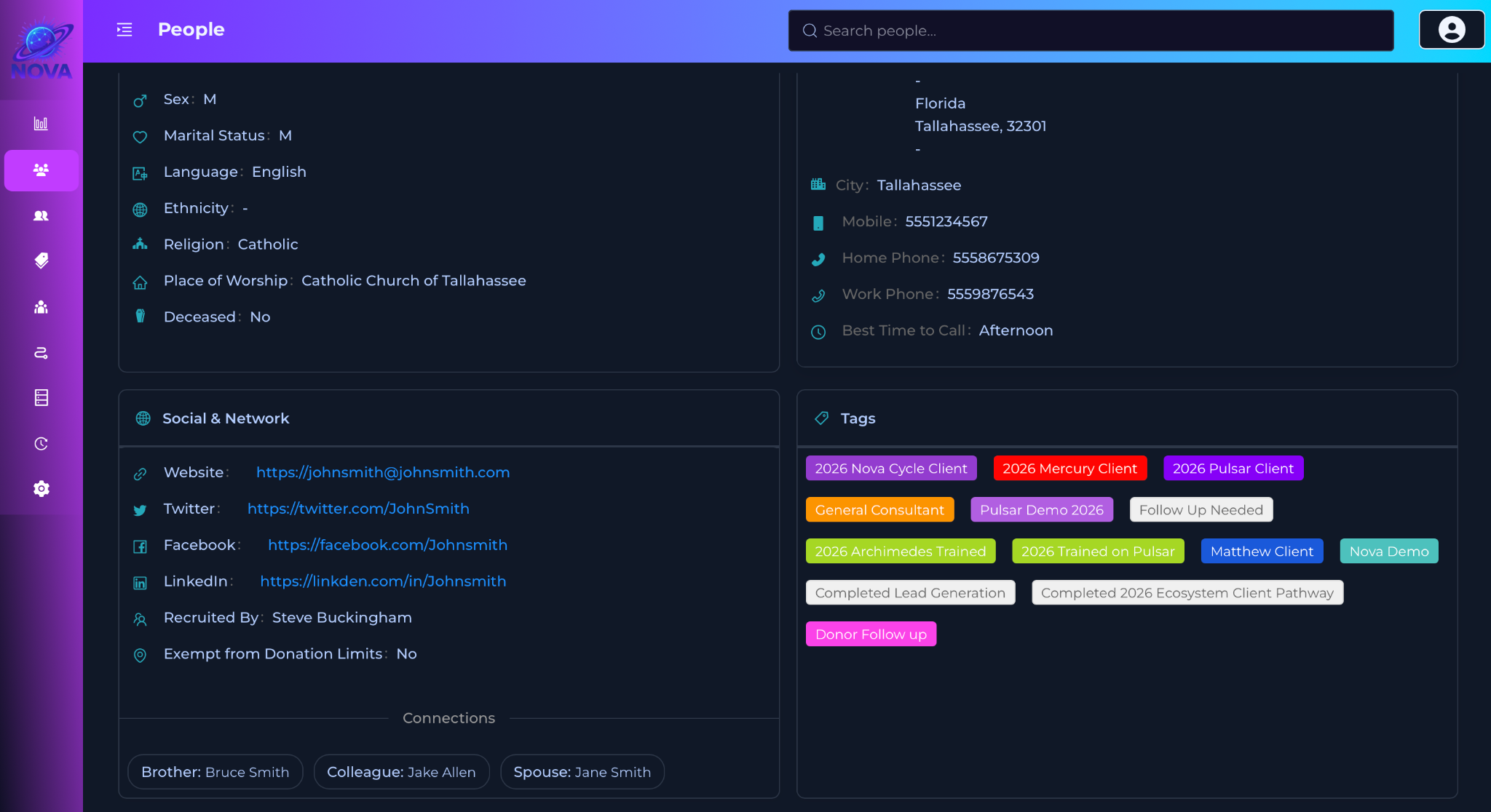Open the johnsmith.com website link
This screenshot has width=1491, height=812.
point(383,472)
